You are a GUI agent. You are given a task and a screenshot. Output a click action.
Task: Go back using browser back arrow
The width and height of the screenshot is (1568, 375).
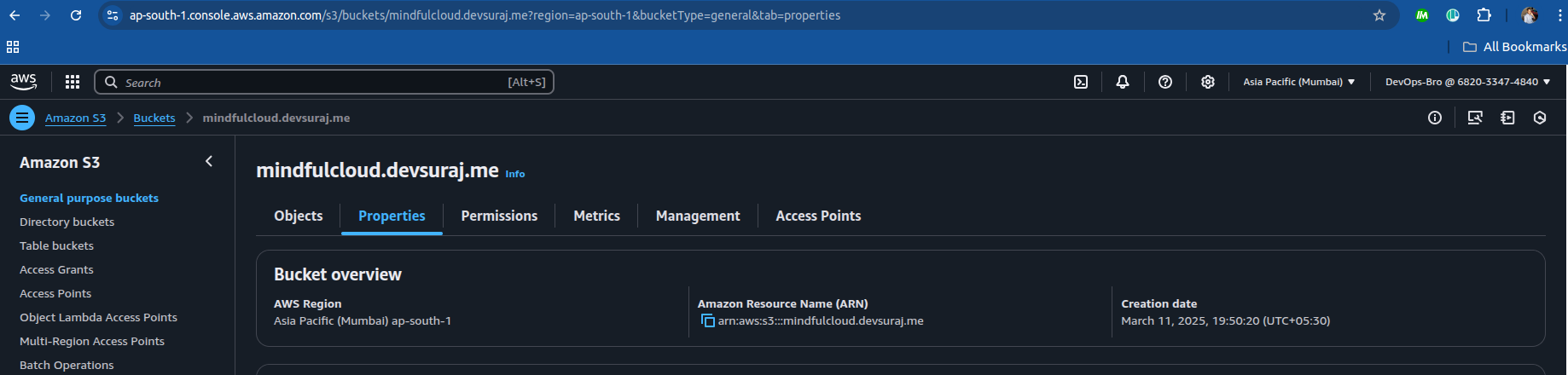[x=15, y=15]
